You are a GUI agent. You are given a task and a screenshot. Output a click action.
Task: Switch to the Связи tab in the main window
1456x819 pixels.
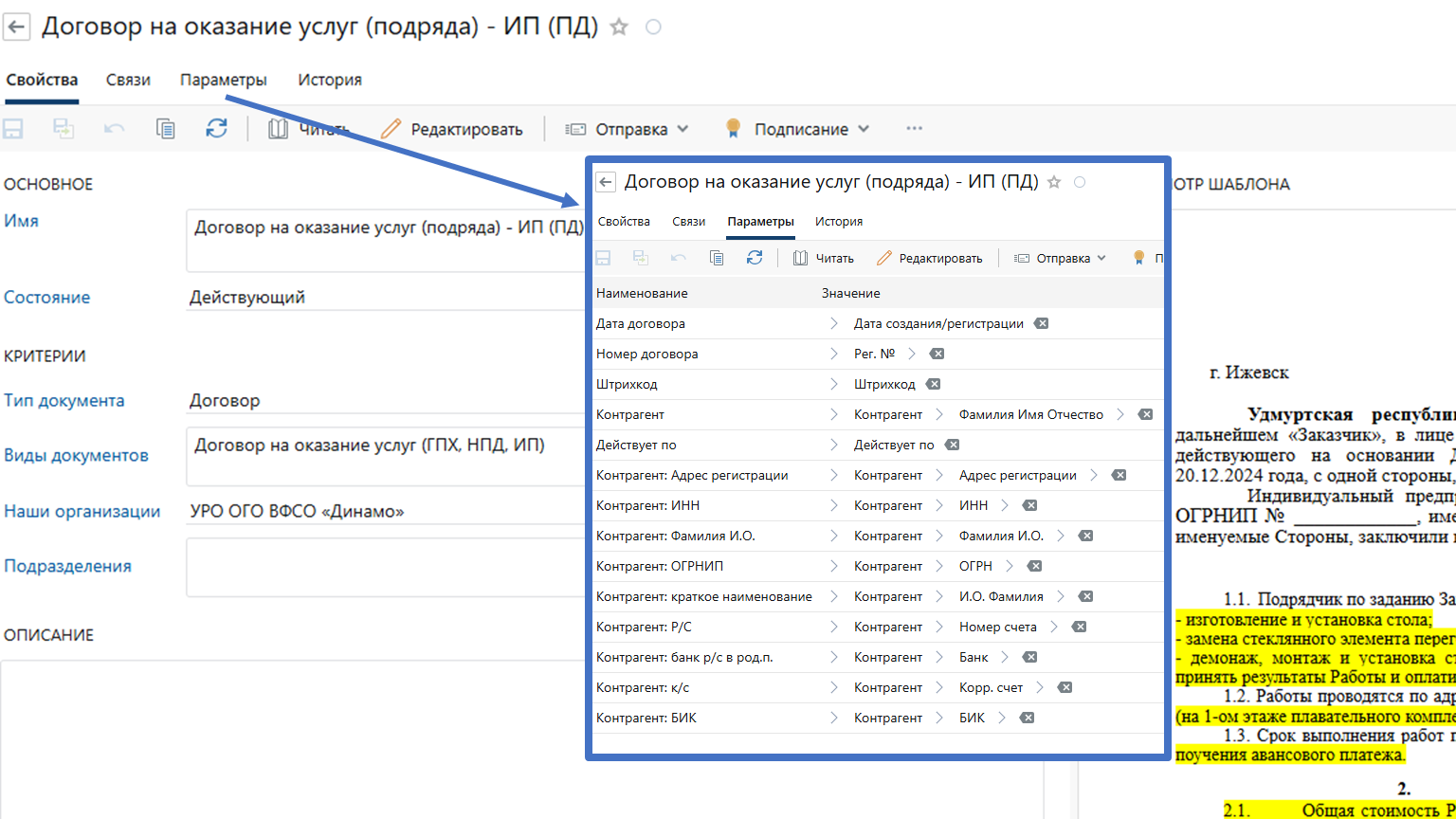(128, 80)
